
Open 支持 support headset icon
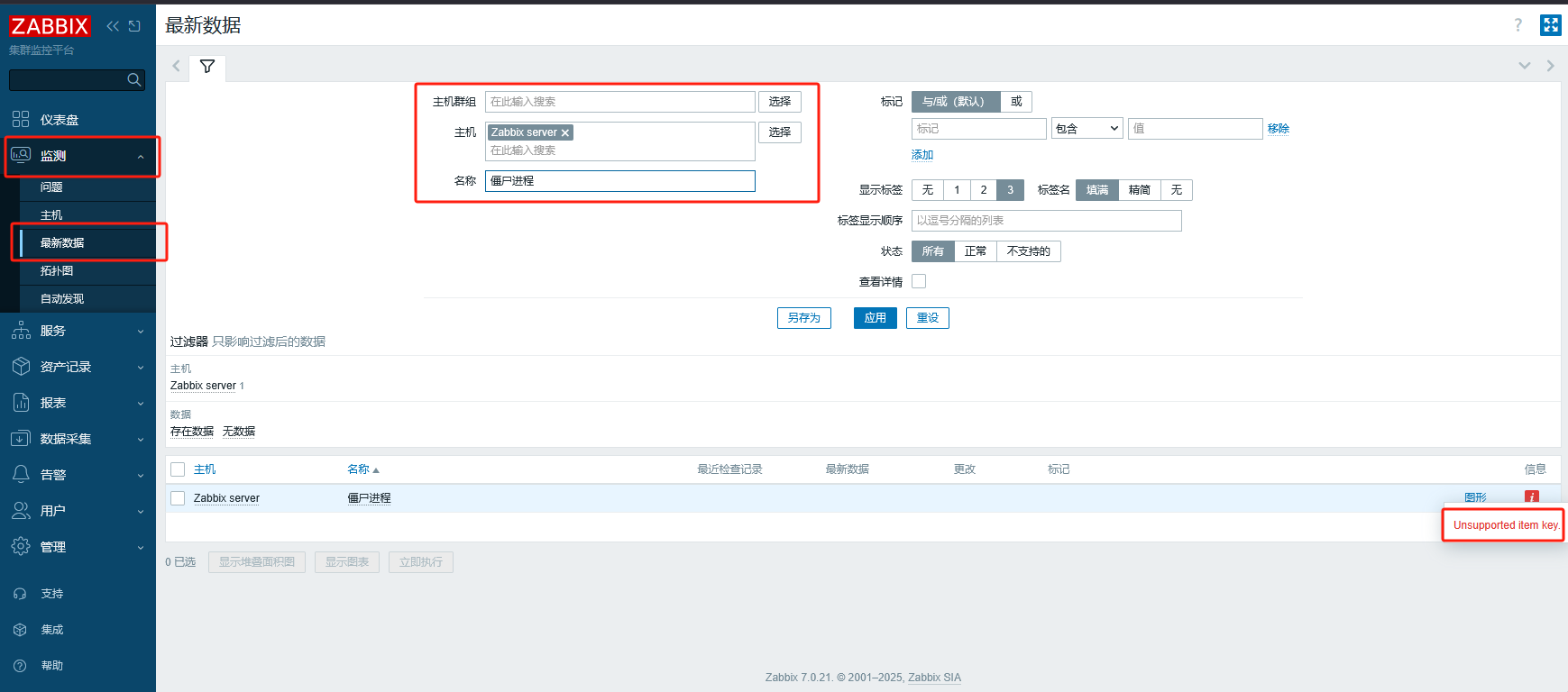click(20, 594)
